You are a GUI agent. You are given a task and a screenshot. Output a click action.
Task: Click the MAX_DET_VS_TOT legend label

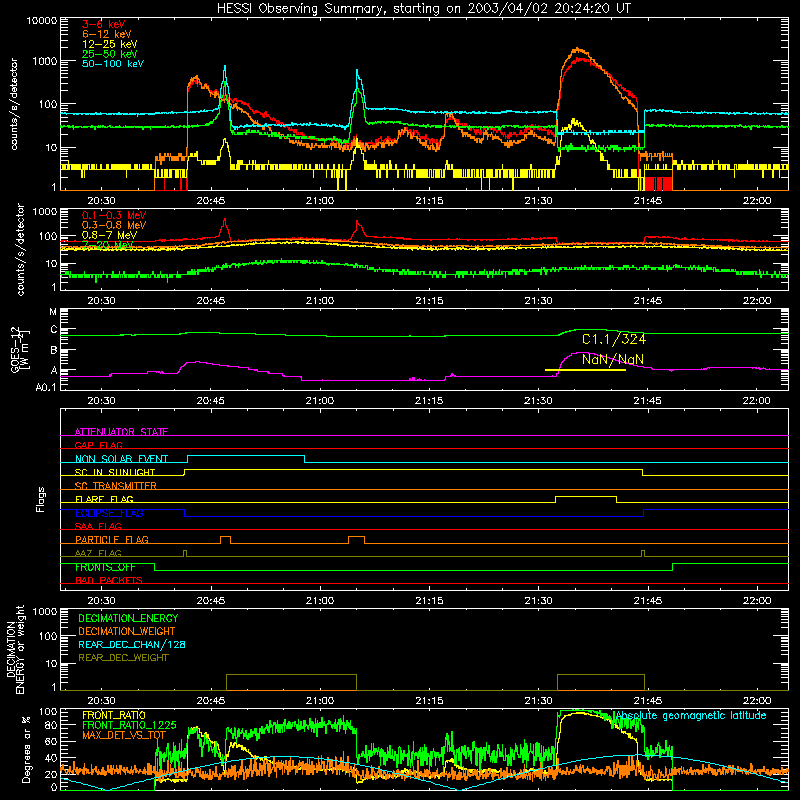click(x=124, y=735)
